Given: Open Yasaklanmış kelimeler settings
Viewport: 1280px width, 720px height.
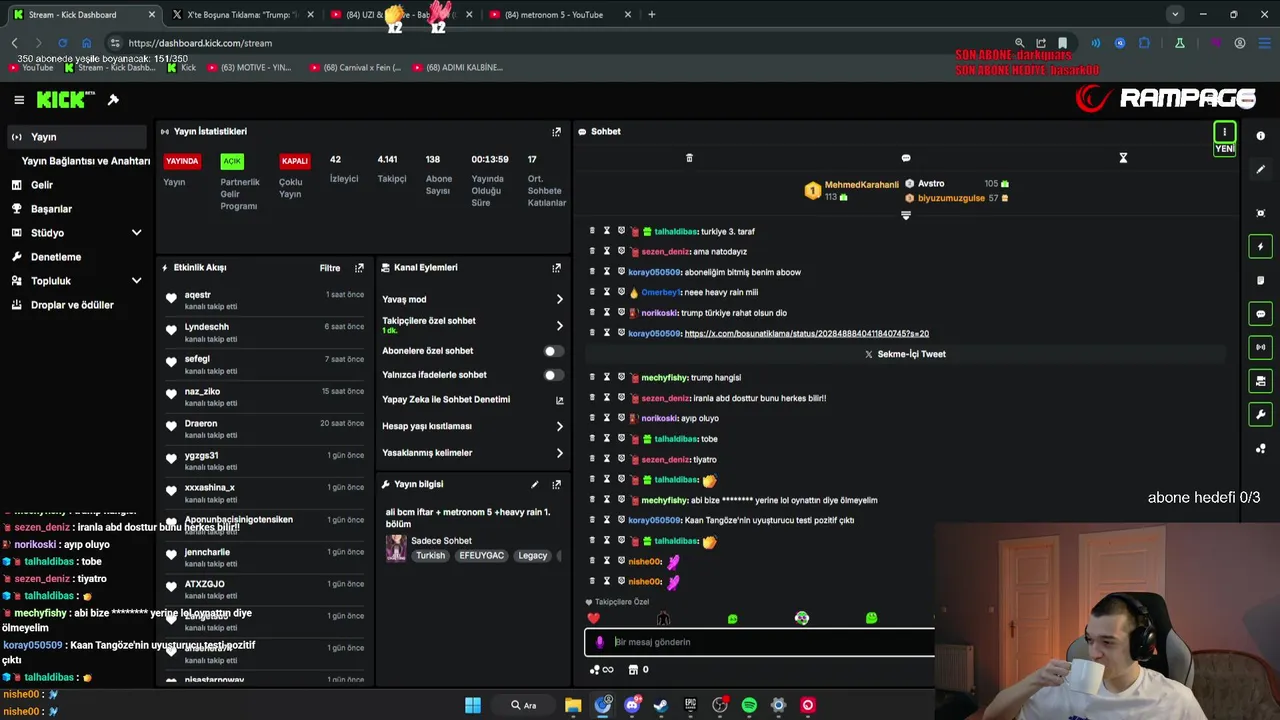Looking at the screenshot, I should pos(472,453).
